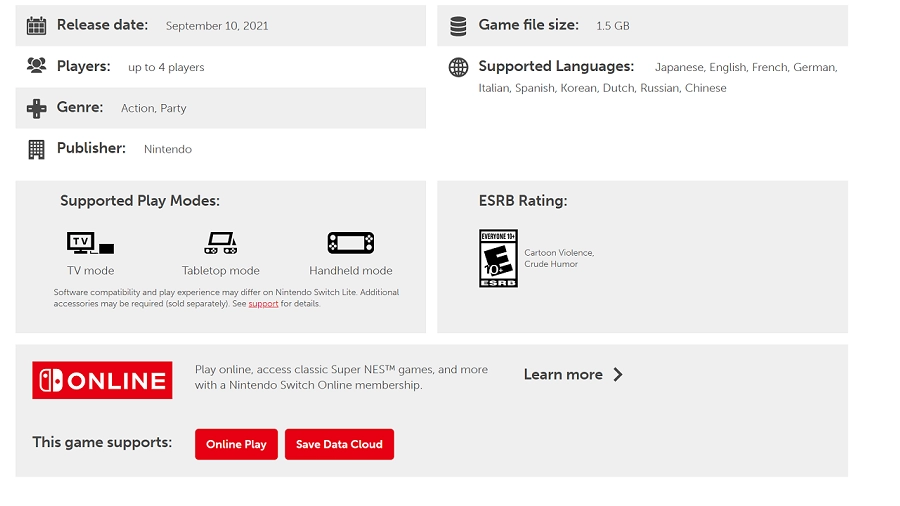Screen dimensions: 900x506
Task: Click the Nintendo publisher name
Action: click(x=168, y=149)
